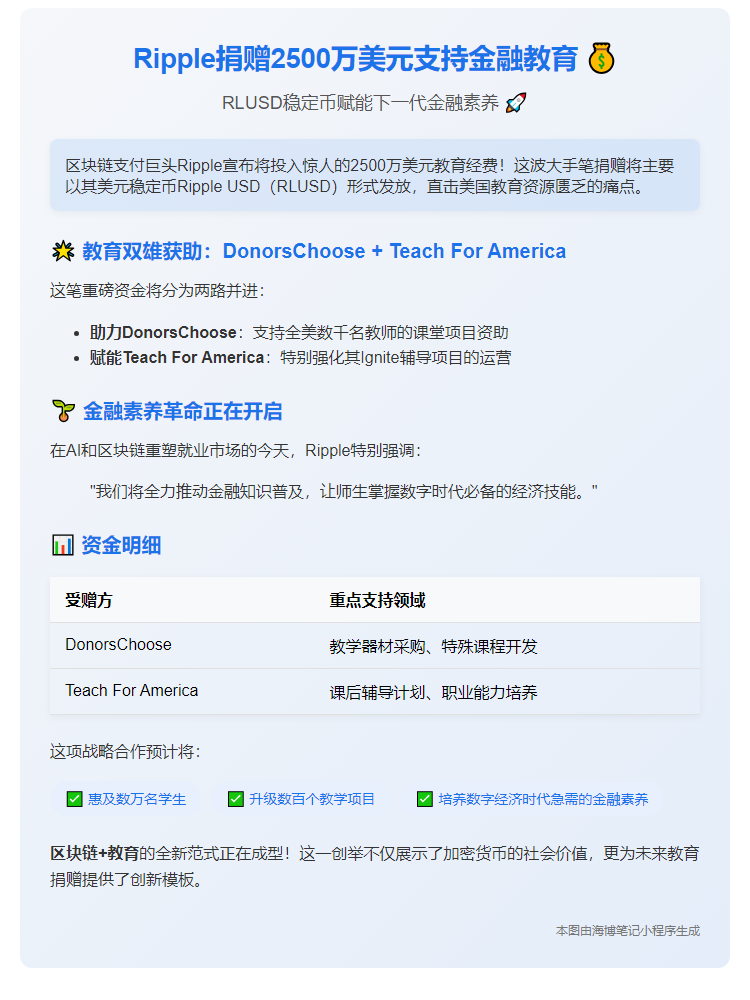The image size is (750, 1000).
Task: Click the green checkmark beside 升级数百个教学项目
Action: click(236, 799)
